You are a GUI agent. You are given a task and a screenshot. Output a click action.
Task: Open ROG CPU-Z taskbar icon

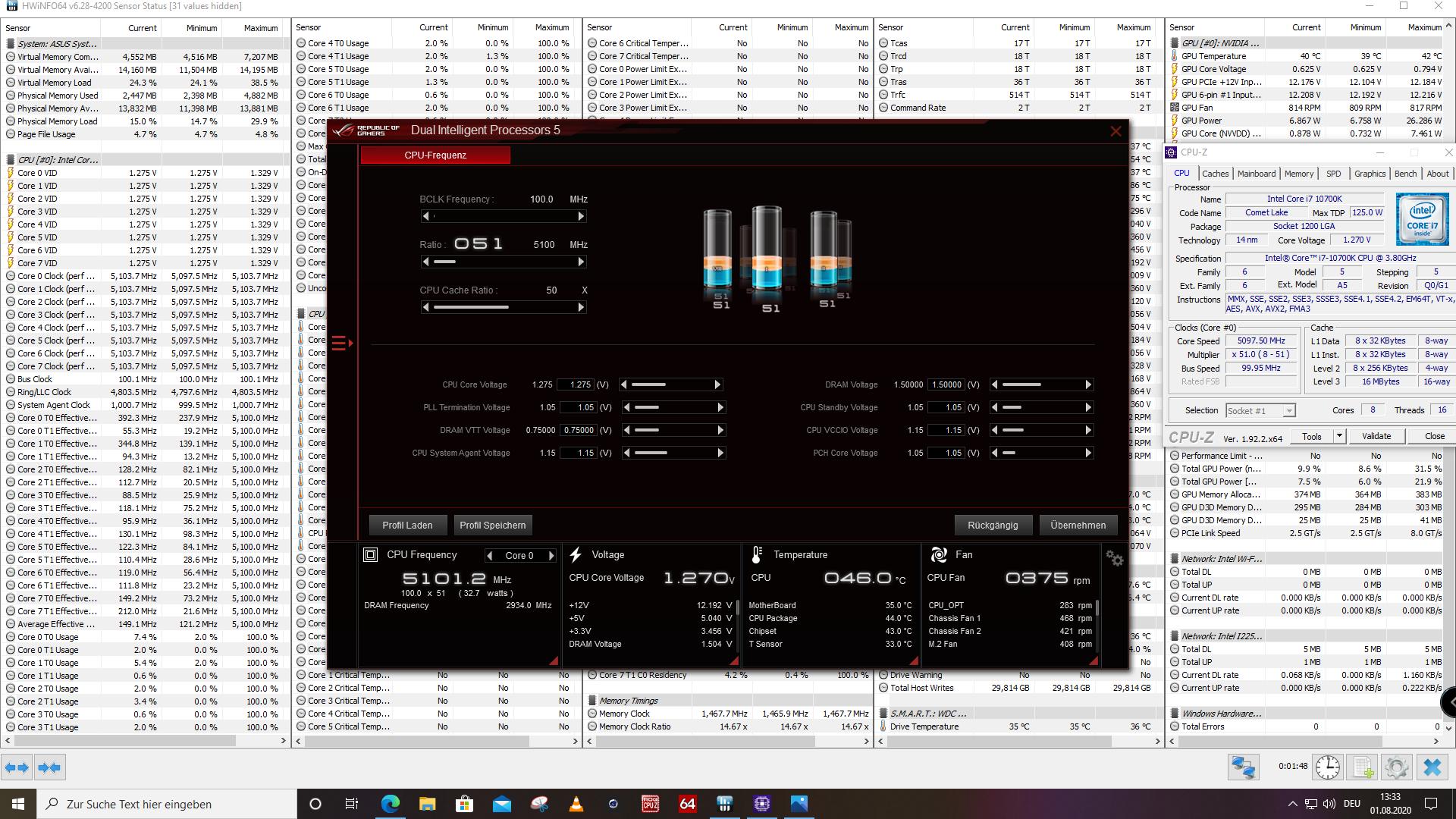[x=651, y=804]
